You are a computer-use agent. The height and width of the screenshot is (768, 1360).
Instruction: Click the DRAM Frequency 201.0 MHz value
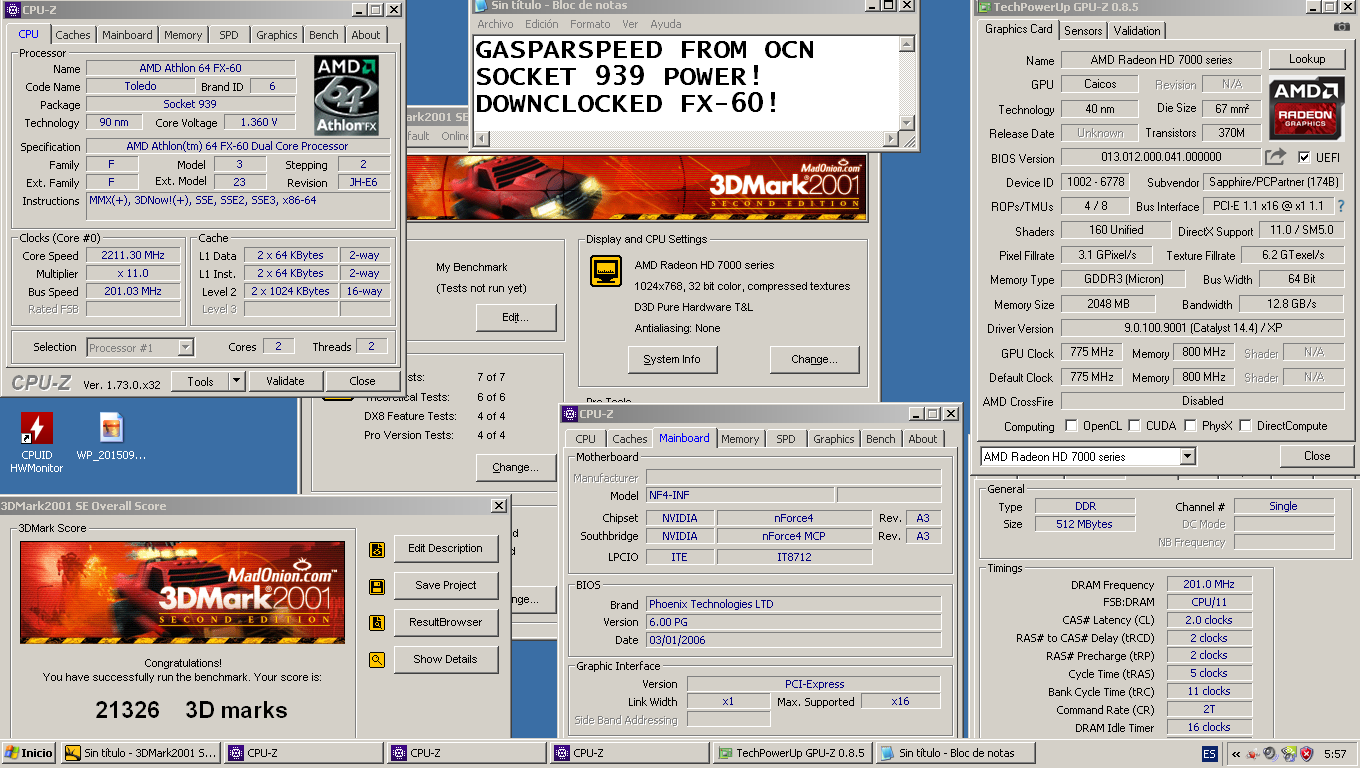tap(1209, 585)
